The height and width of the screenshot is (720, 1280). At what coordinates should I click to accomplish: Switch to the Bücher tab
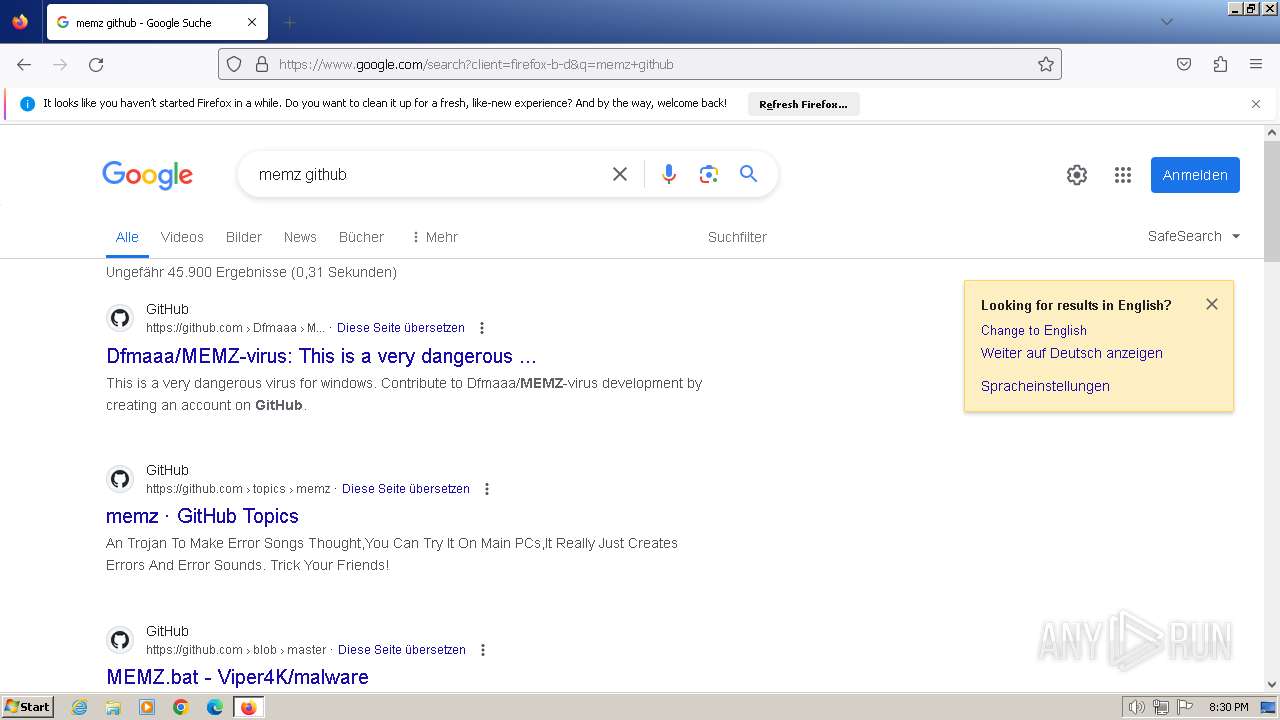[361, 237]
